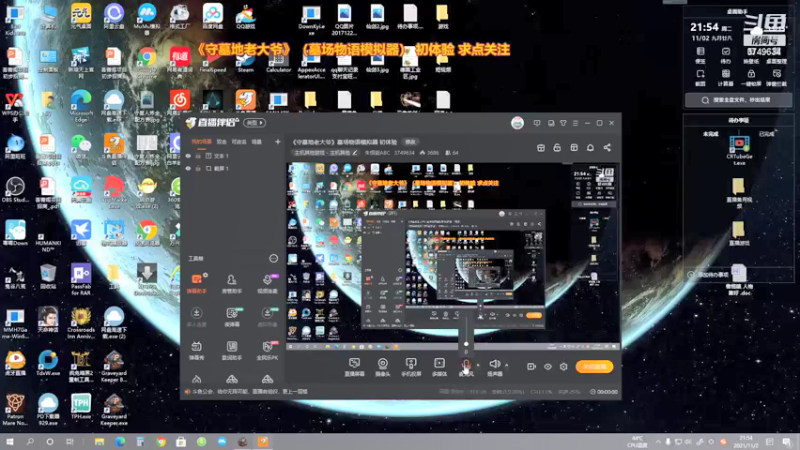This screenshot has width=800, height=450.
Task: Hide the 截屏 1 source
Action: click(188, 168)
